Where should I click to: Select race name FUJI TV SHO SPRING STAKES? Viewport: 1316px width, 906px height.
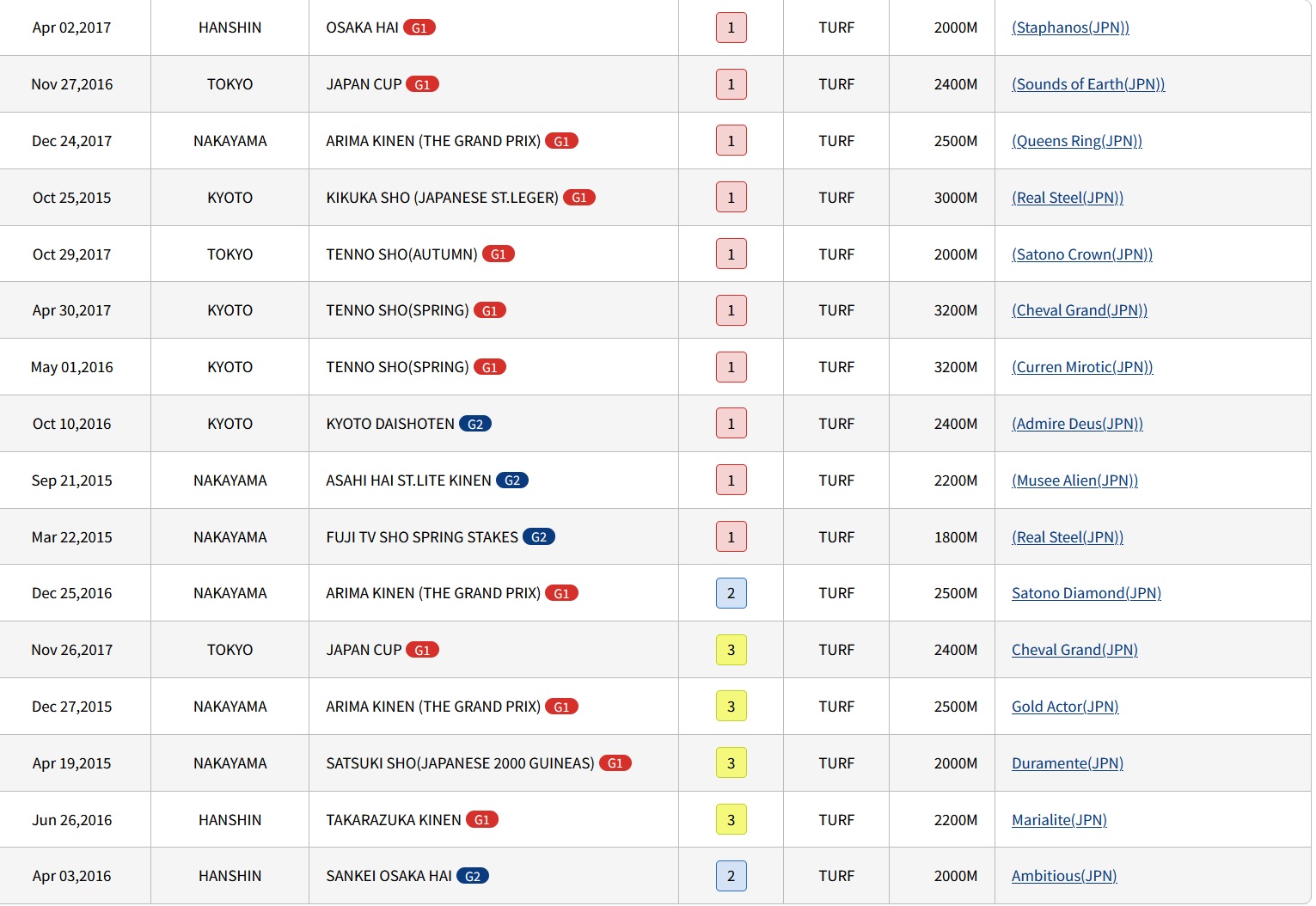(422, 537)
